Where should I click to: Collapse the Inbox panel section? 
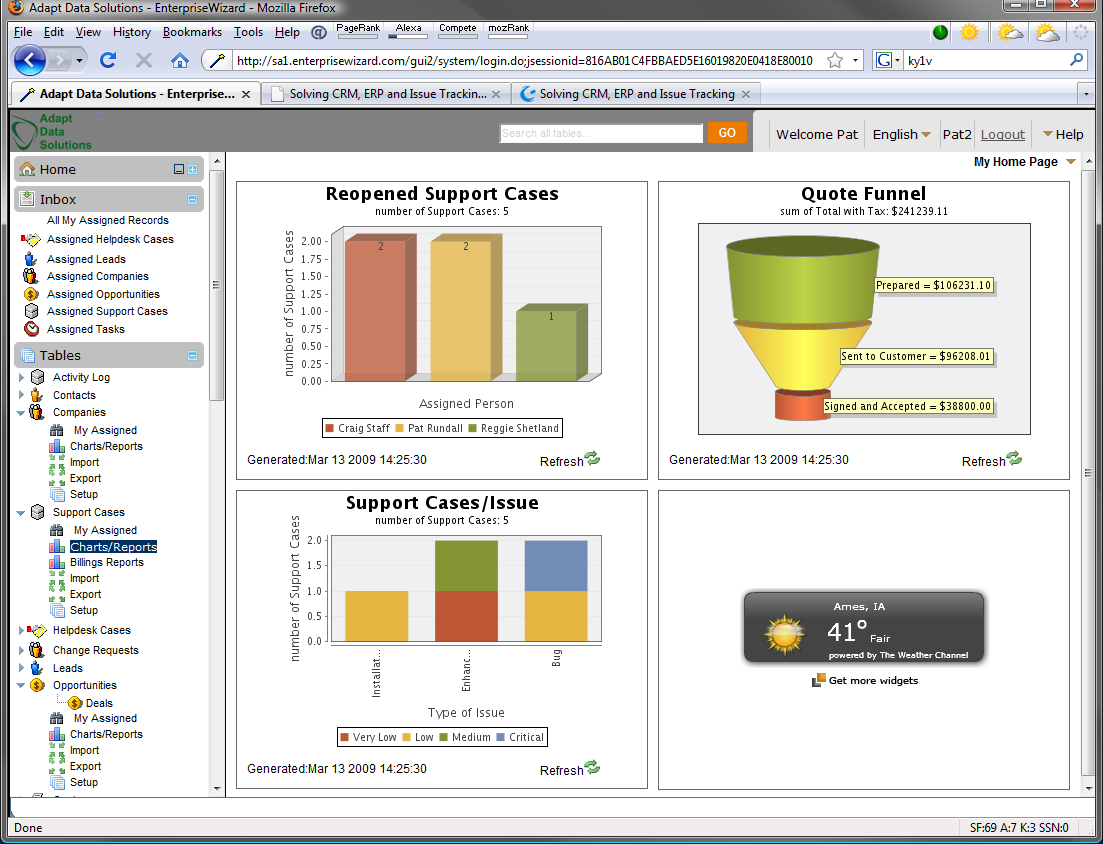[x=192, y=200]
